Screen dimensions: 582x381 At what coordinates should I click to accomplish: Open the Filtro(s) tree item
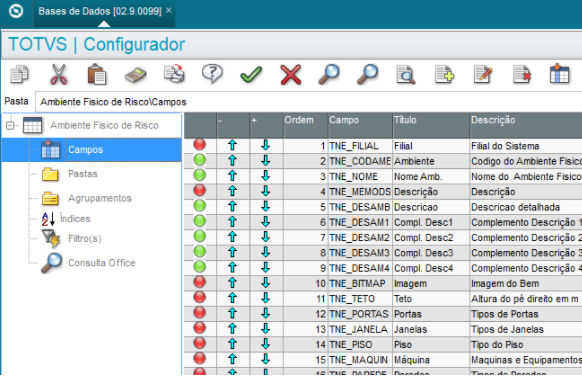coord(85,239)
